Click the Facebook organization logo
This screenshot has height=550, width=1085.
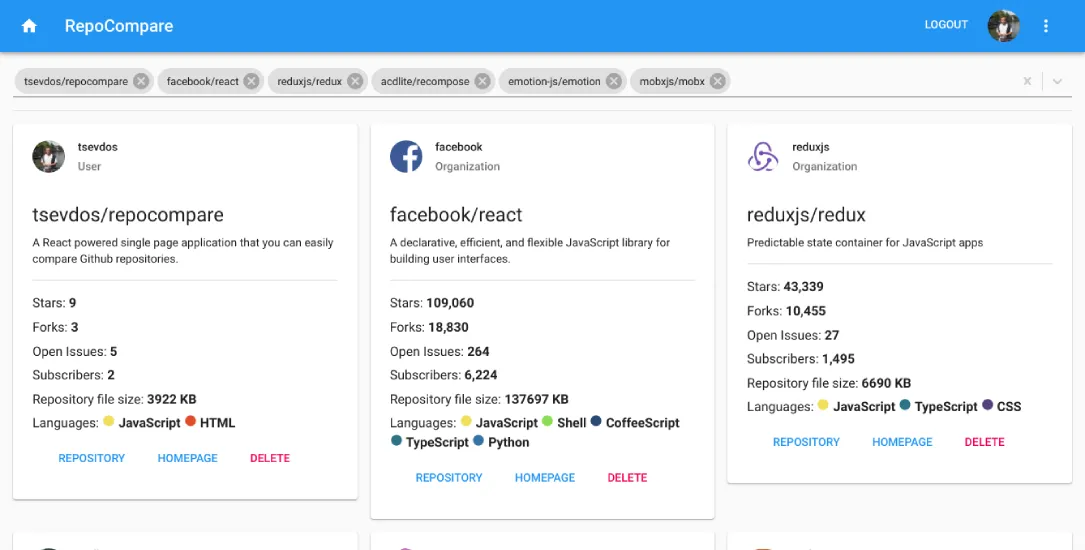click(406, 156)
